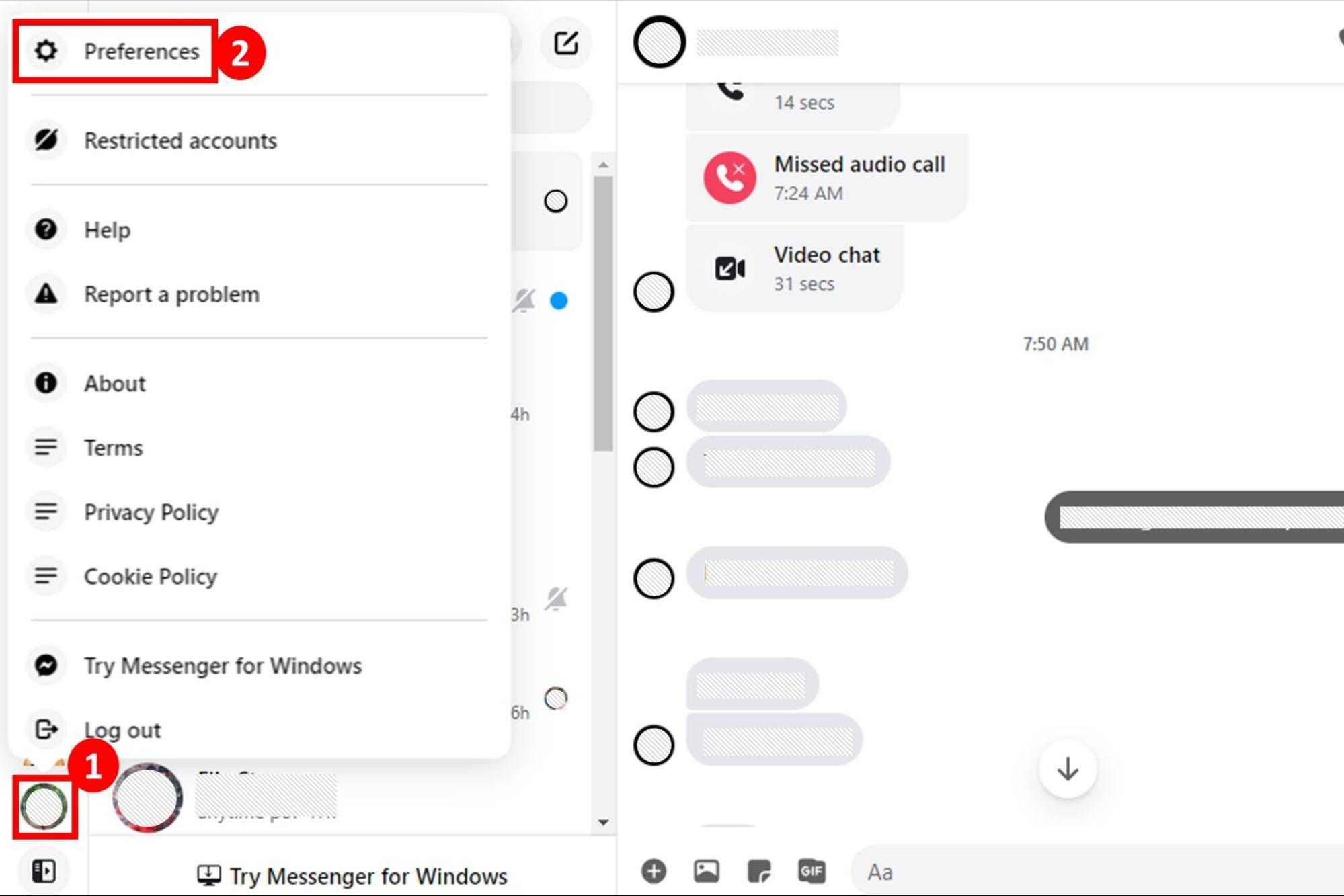Click the video chat camera icon
The image size is (1344, 896).
pyautogui.click(x=729, y=269)
